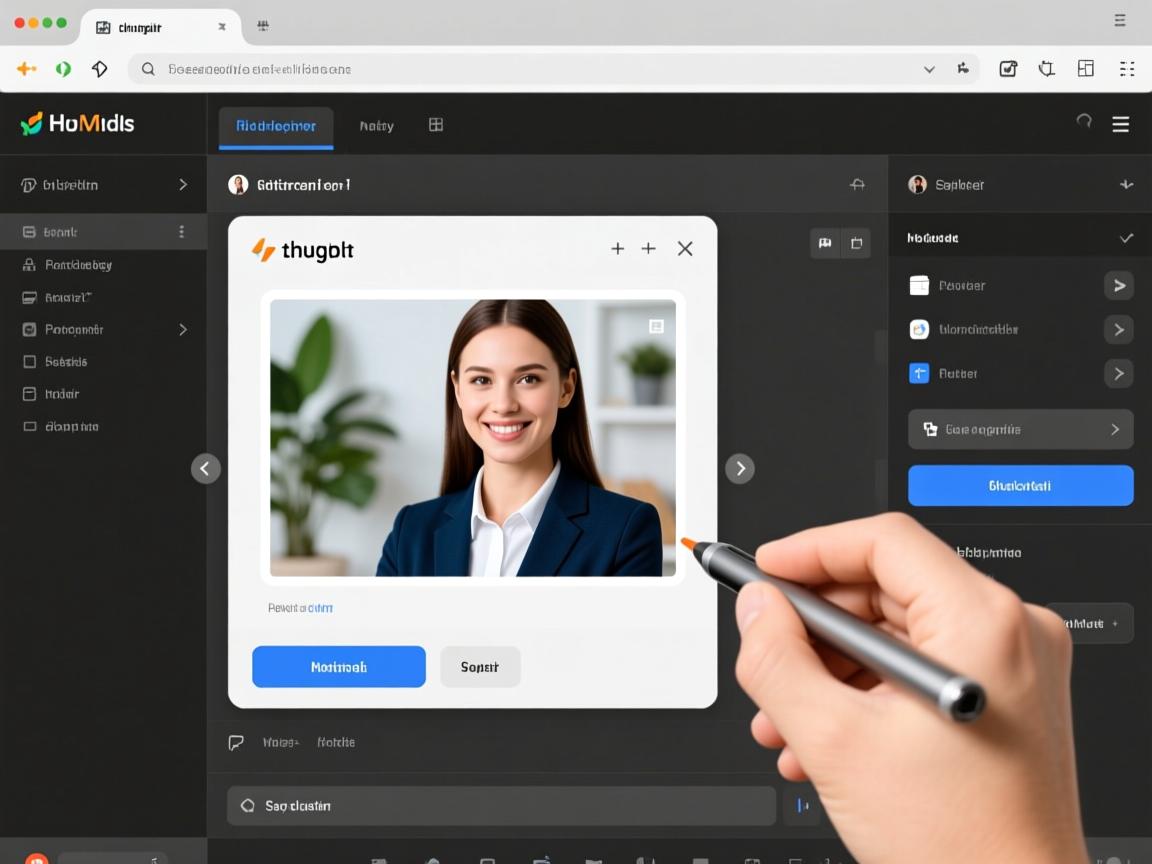Click the three-dot options icon on the sidebar row
Viewport: 1152px width, 864px height.
click(x=181, y=232)
